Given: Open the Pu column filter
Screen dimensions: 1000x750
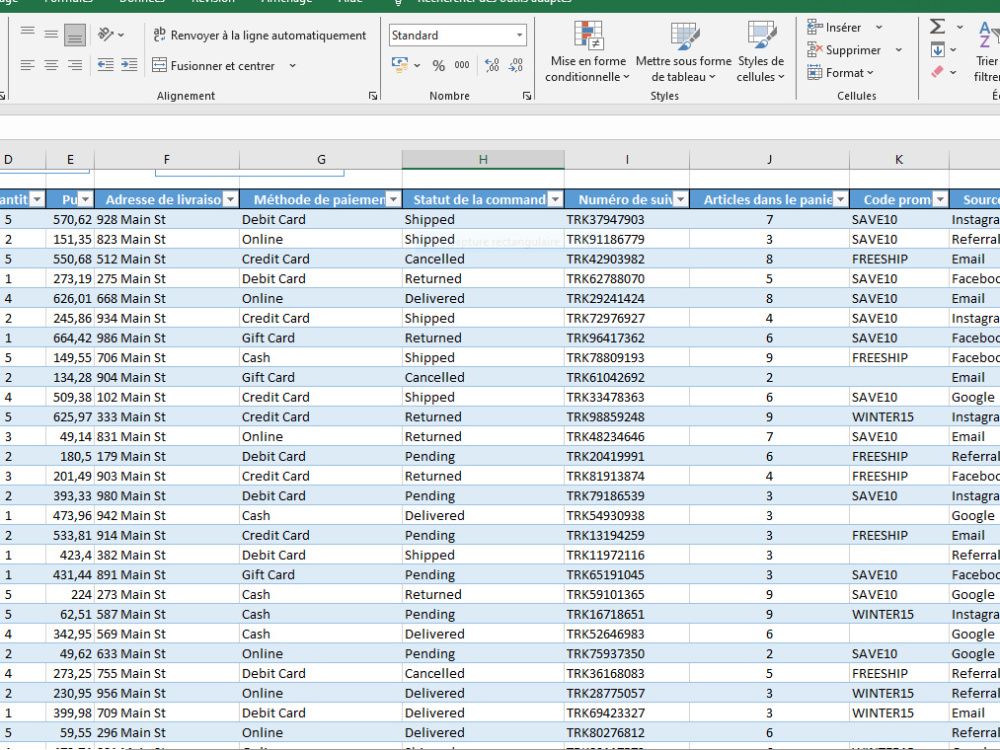Looking at the screenshot, I should click(85, 200).
